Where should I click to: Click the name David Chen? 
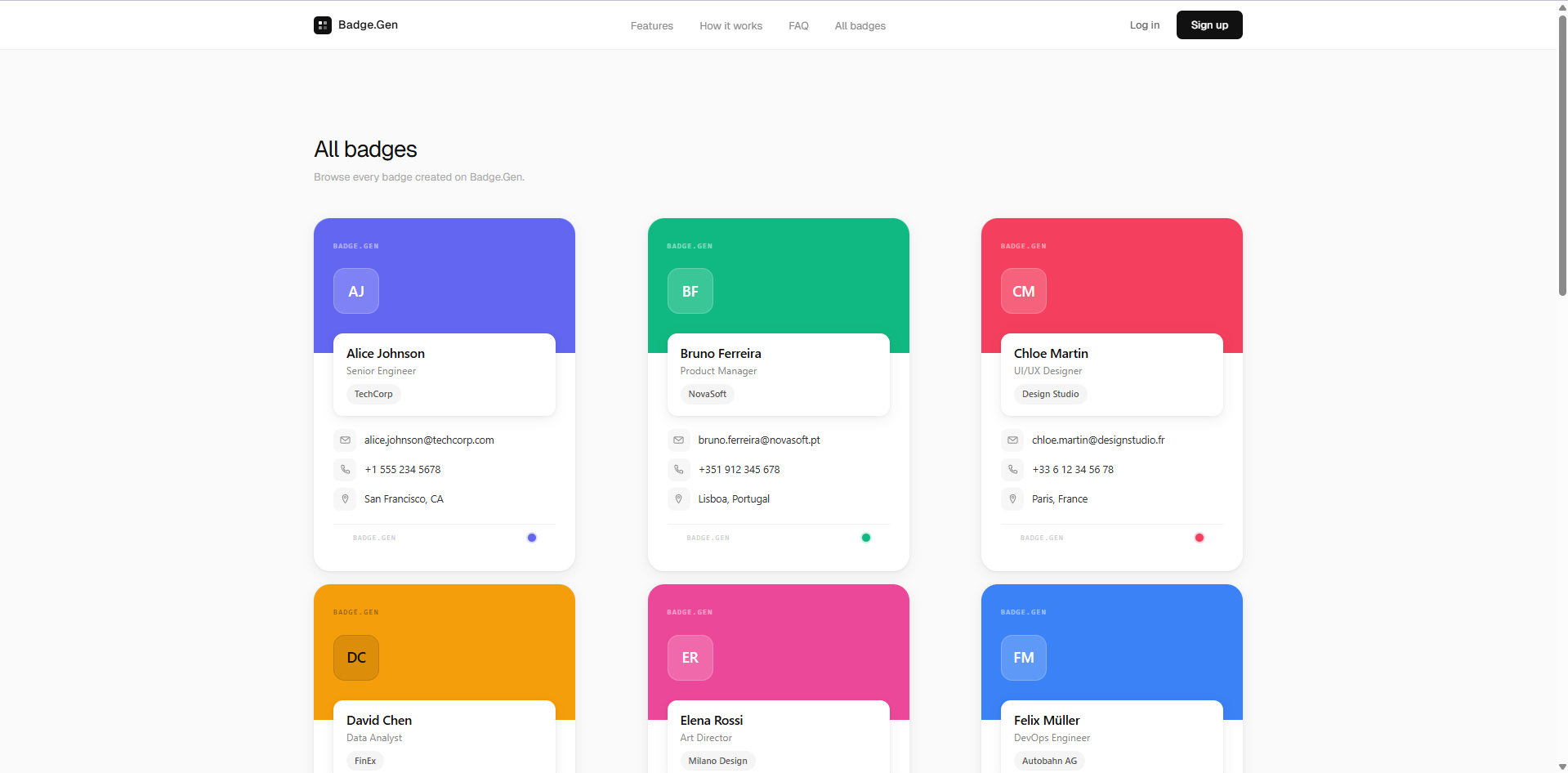(x=379, y=721)
